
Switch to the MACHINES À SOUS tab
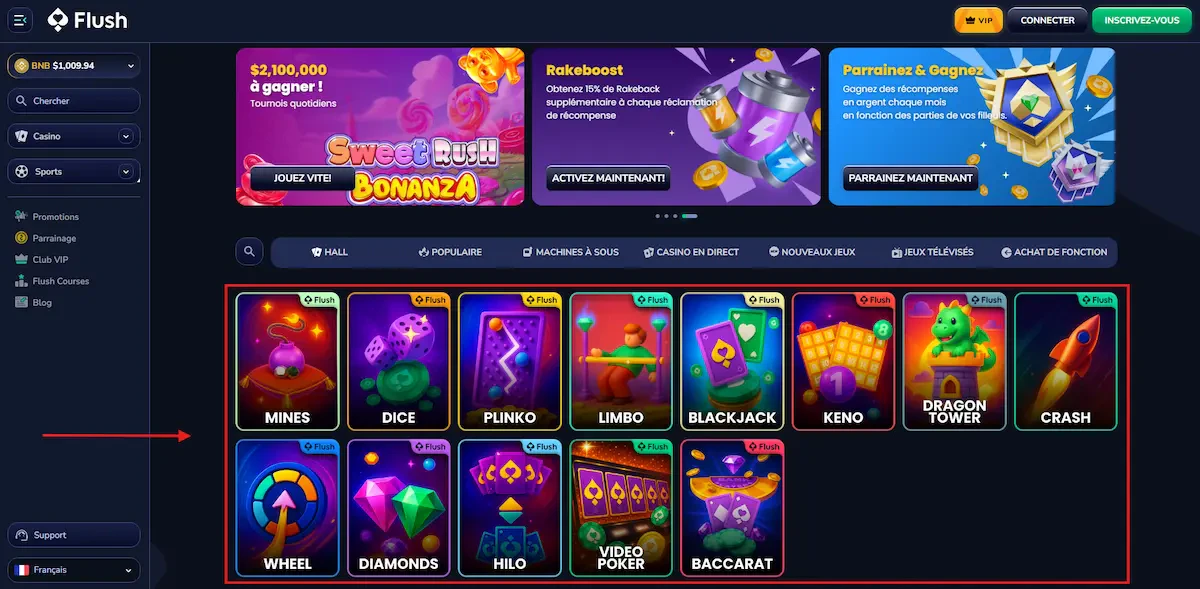coord(571,252)
